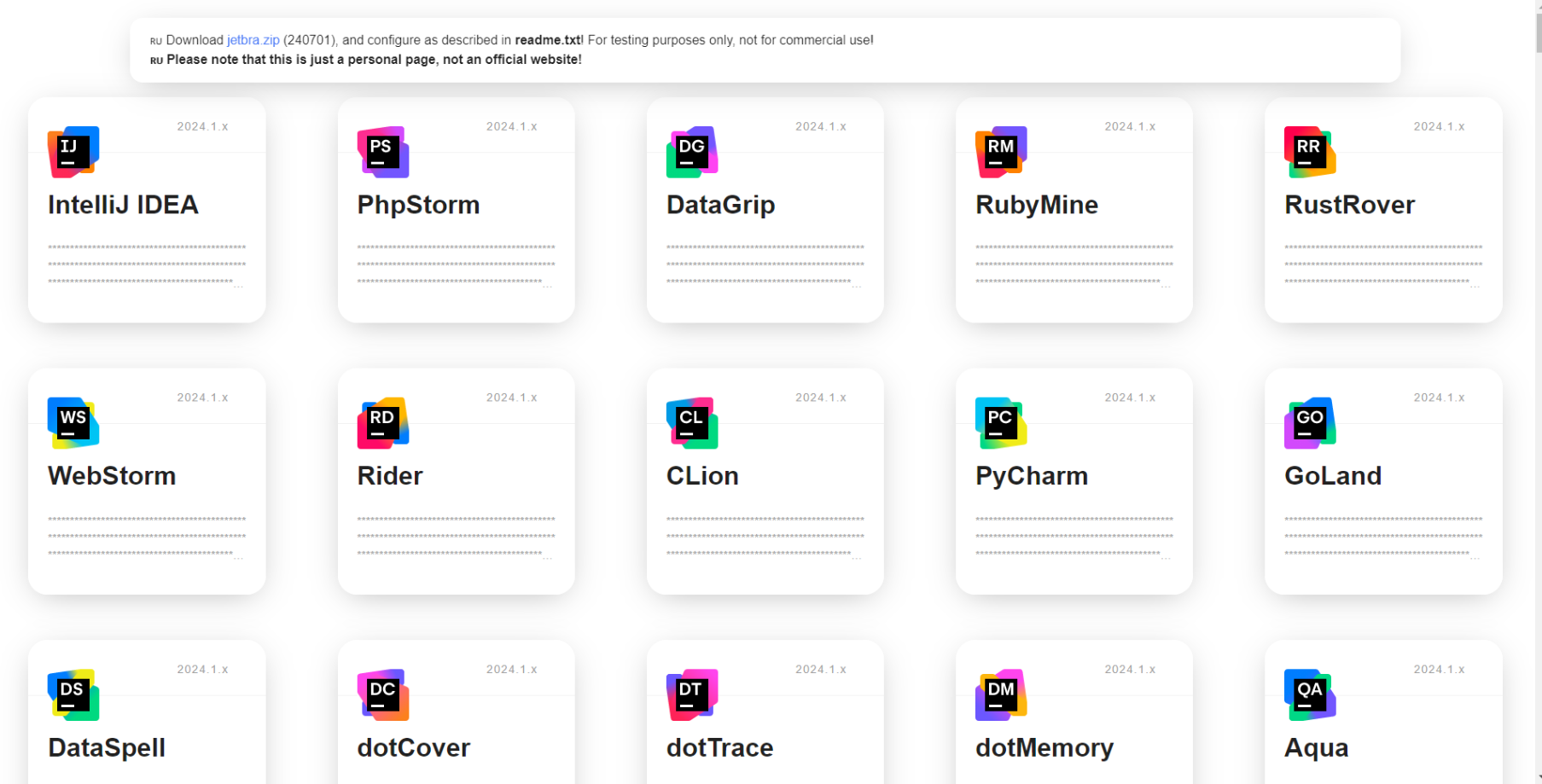Click the 2024.1.x version on GoLand card
Screen dimensions: 1542x784
[x=1439, y=398]
